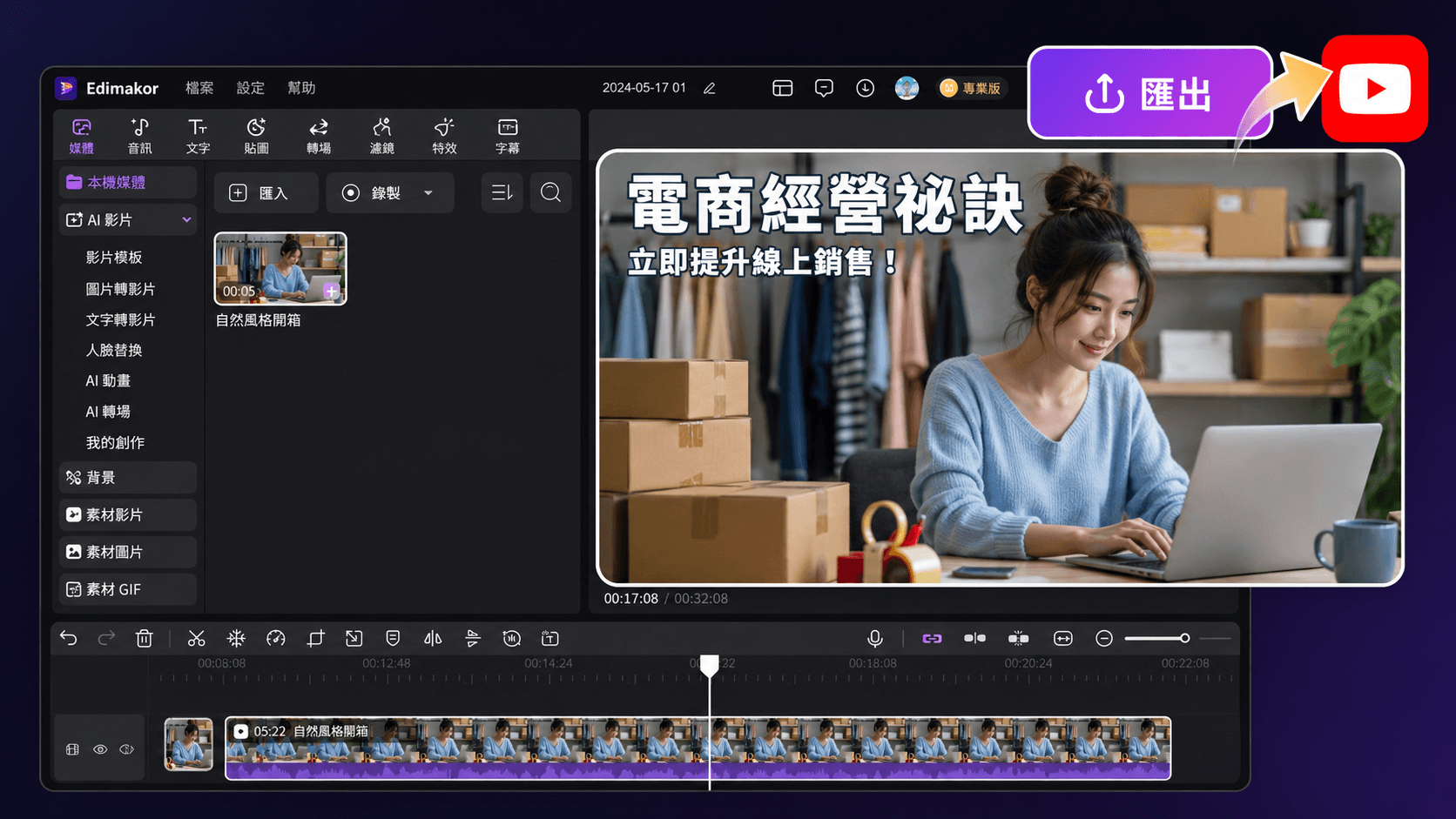
Task: Click the trash delete icon
Action: click(145, 639)
